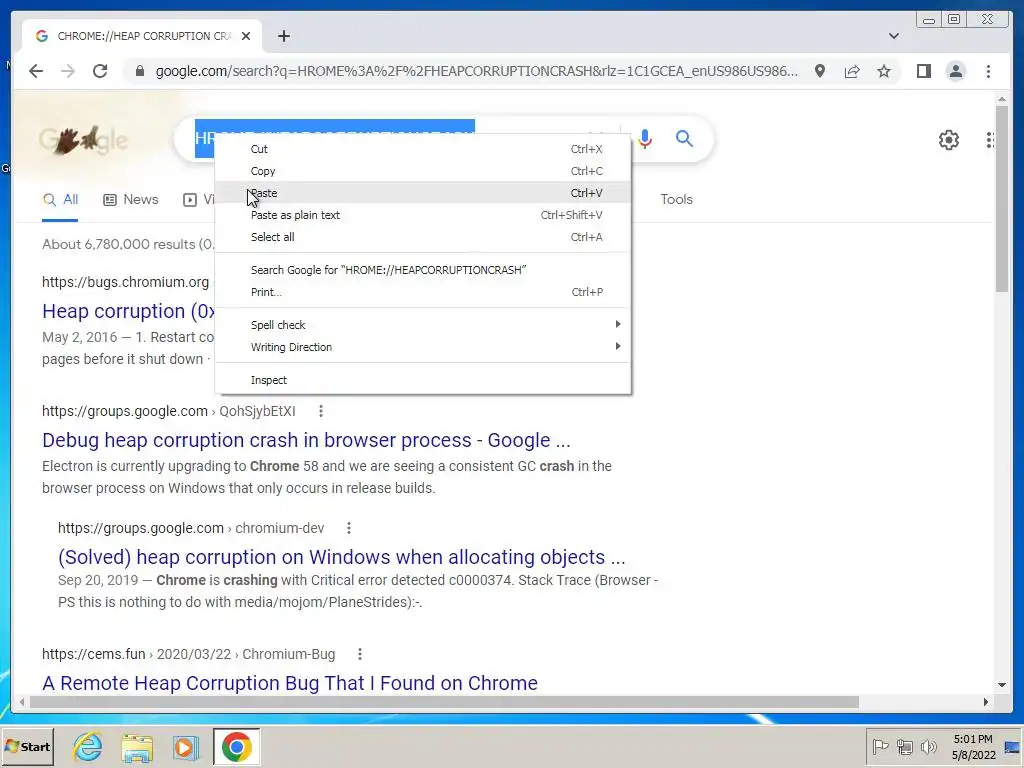Choose Select all from context menu
1024x768 pixels.
point(423,237)
